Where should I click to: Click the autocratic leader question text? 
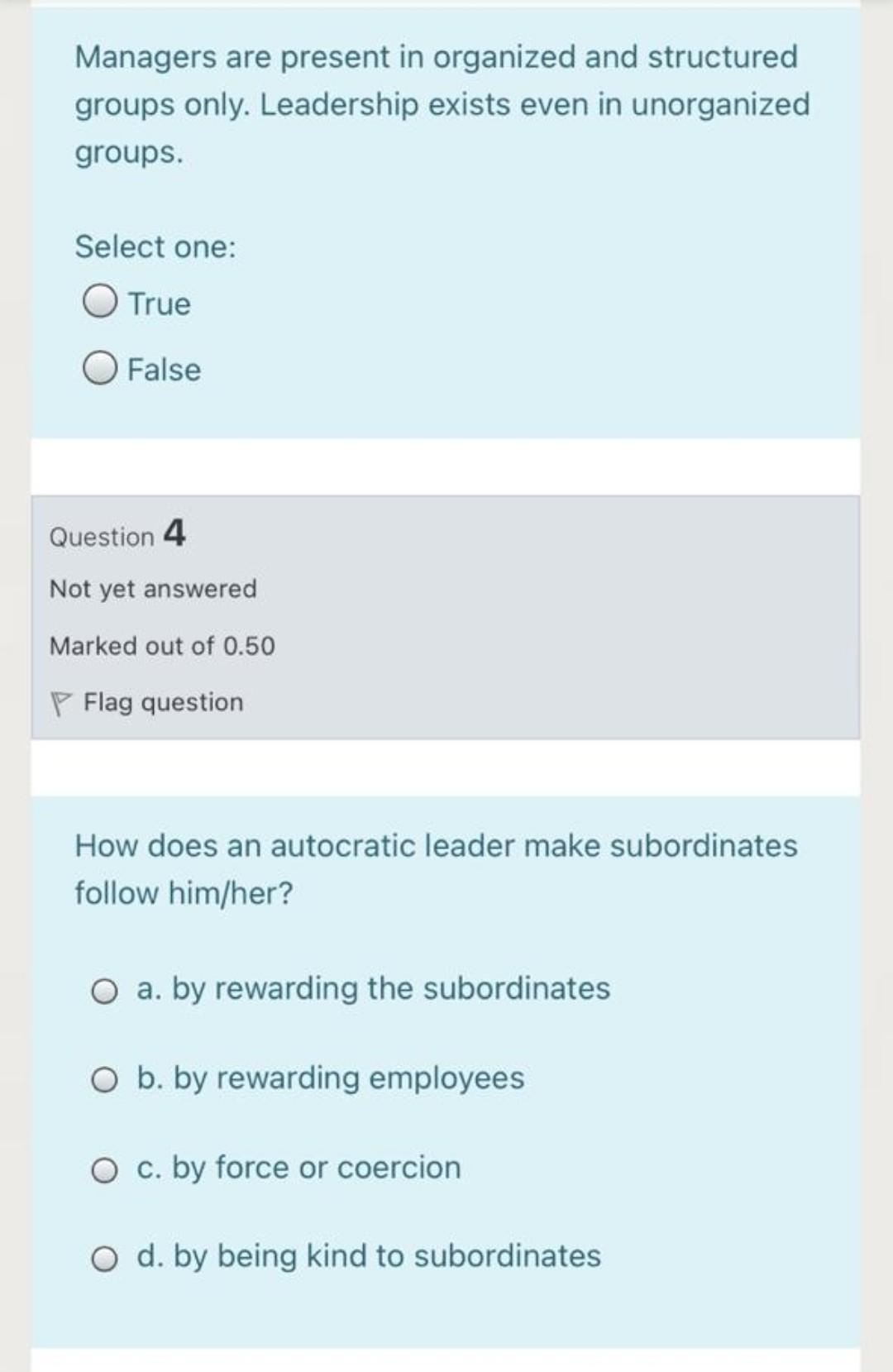(436, 867)
